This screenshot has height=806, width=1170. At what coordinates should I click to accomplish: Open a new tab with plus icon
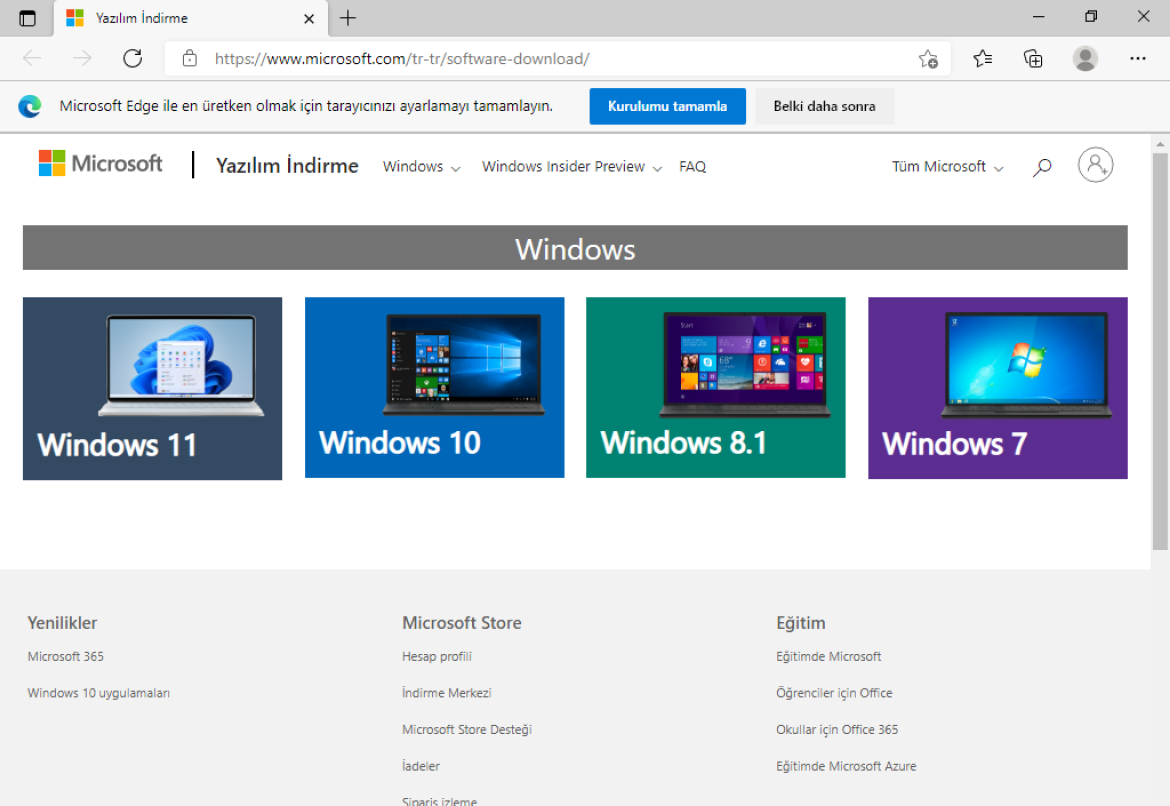[x=348, y=18]
